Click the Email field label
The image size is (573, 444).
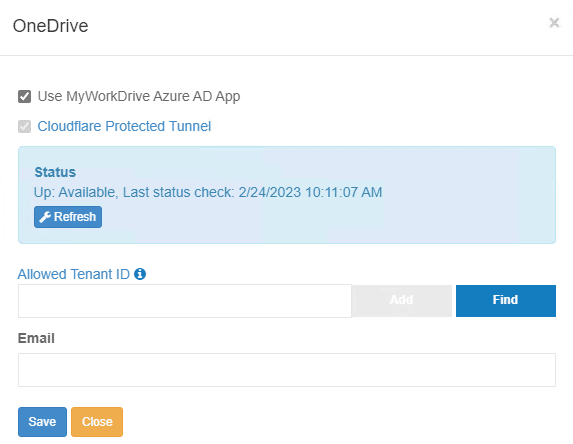click(36, 338)
